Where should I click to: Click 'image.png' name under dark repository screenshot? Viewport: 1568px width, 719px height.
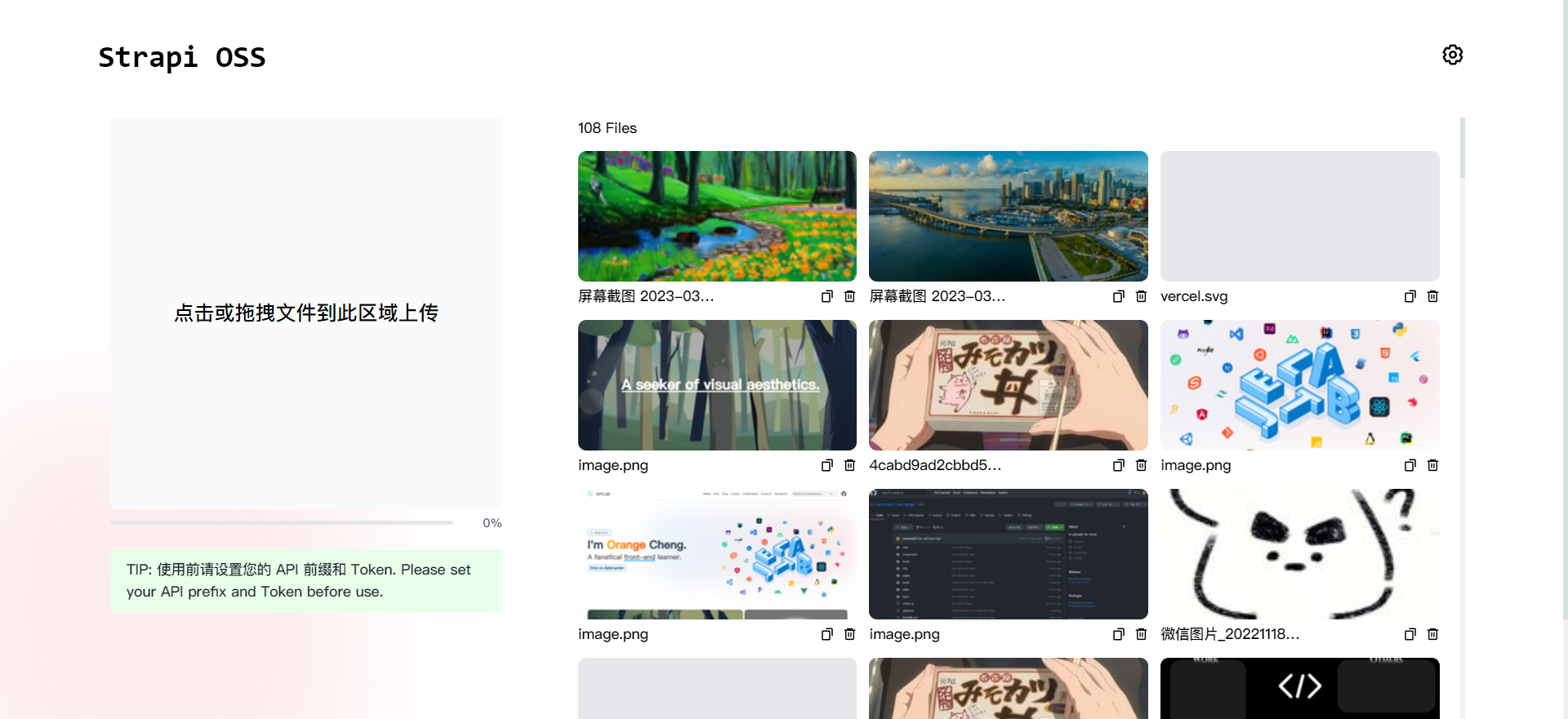tap(904, 634)
